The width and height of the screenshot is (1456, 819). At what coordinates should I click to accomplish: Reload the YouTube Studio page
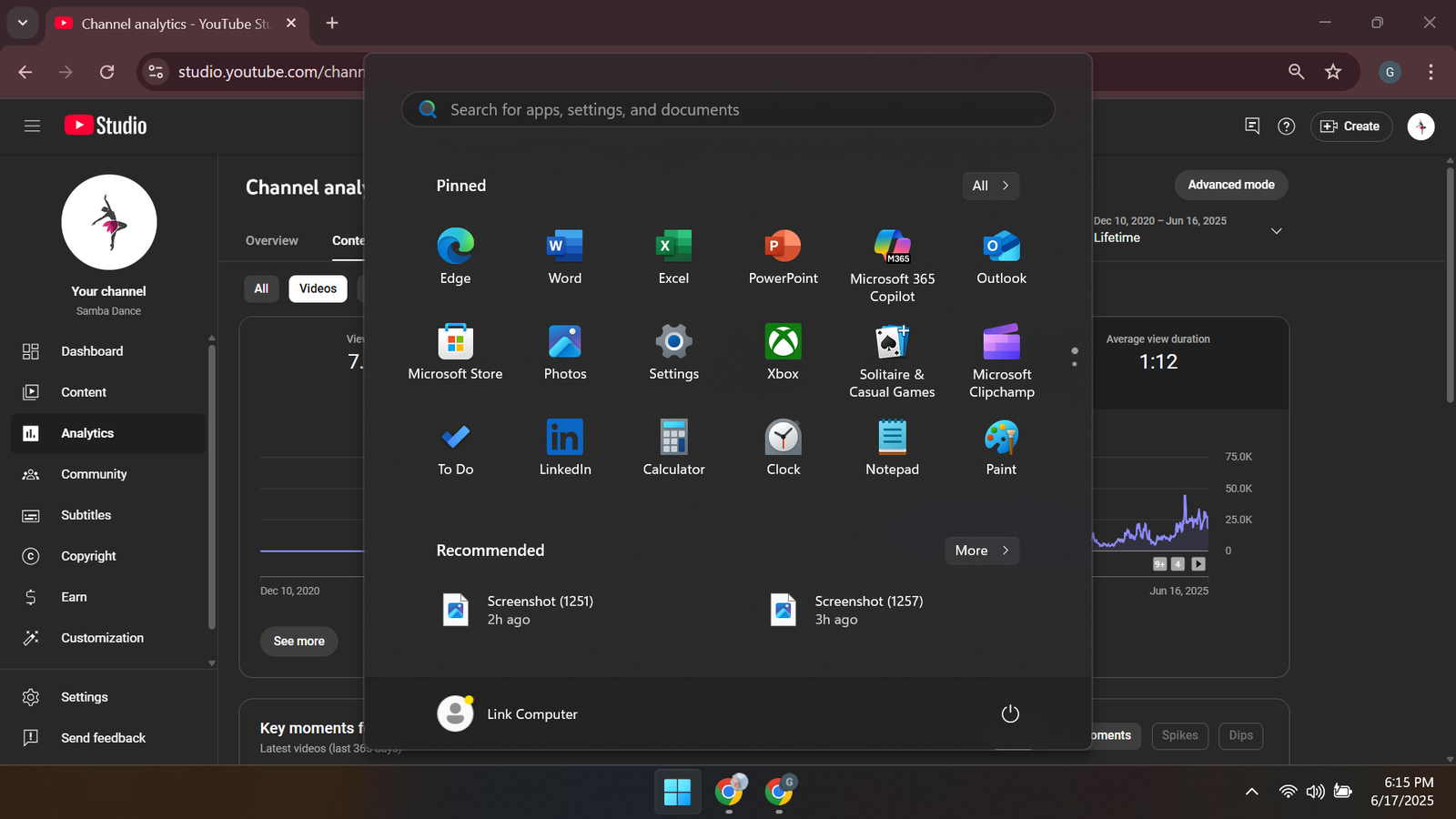106,72
